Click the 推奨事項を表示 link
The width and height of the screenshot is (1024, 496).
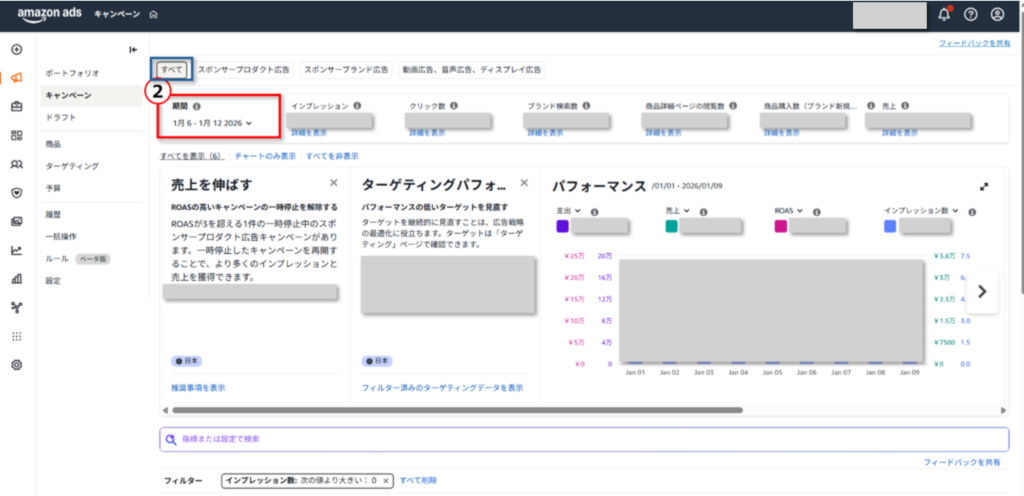198,387
